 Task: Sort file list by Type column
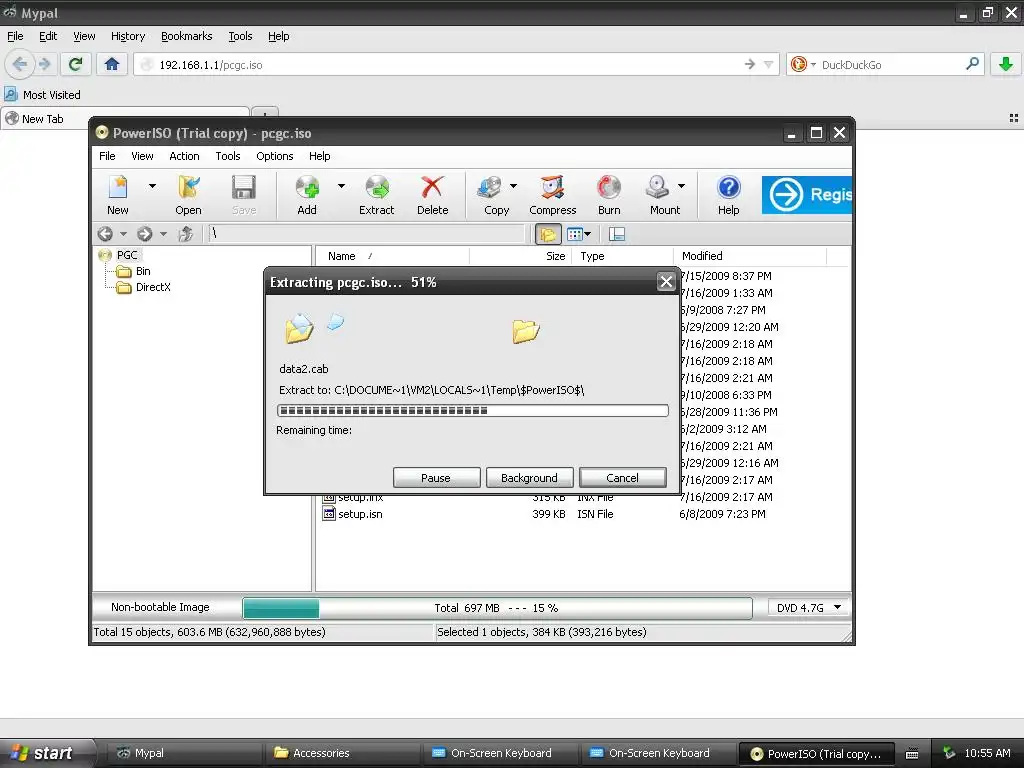(x=622, y=256)
